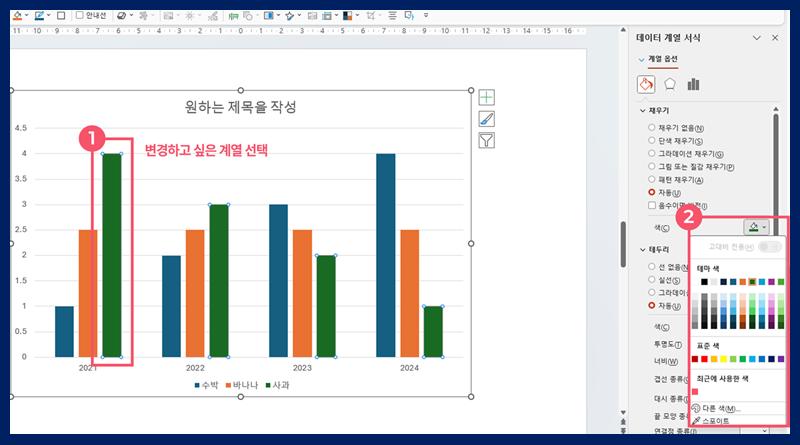Click the 수박 legend entry
800x445 pixels.
click(206, 385)
